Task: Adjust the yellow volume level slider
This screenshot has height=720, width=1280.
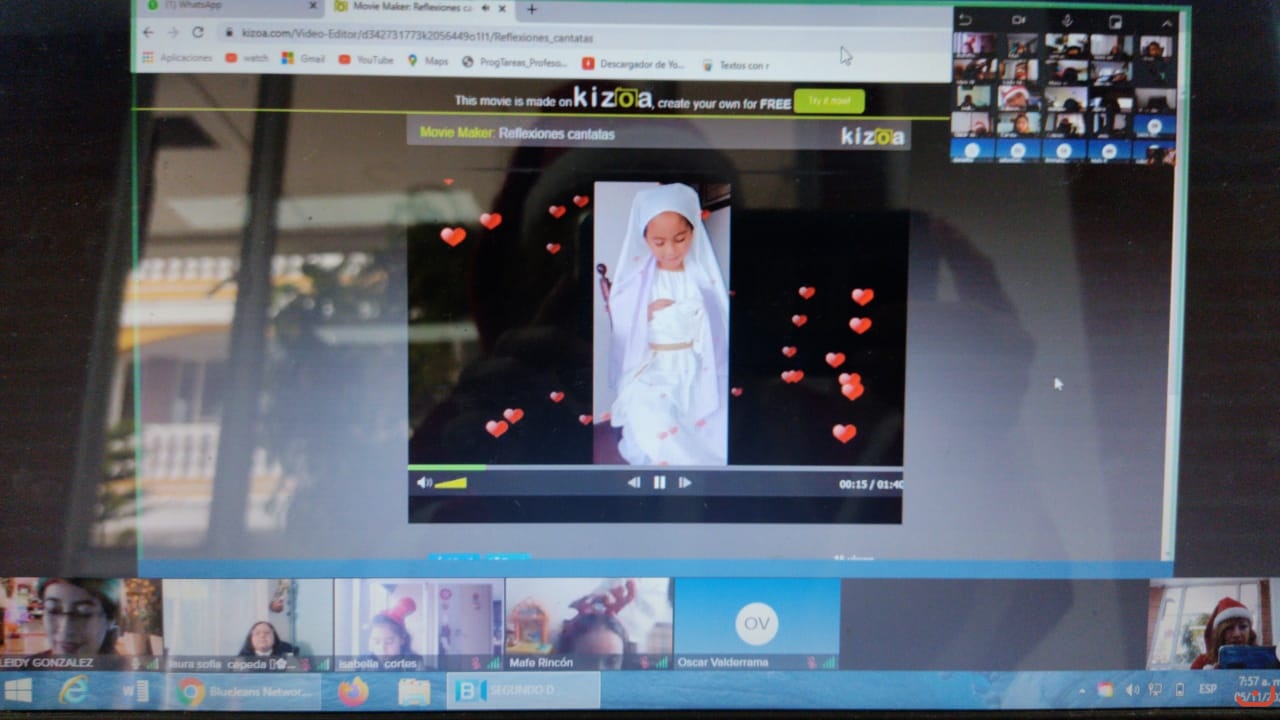Action: coord(451,484)
